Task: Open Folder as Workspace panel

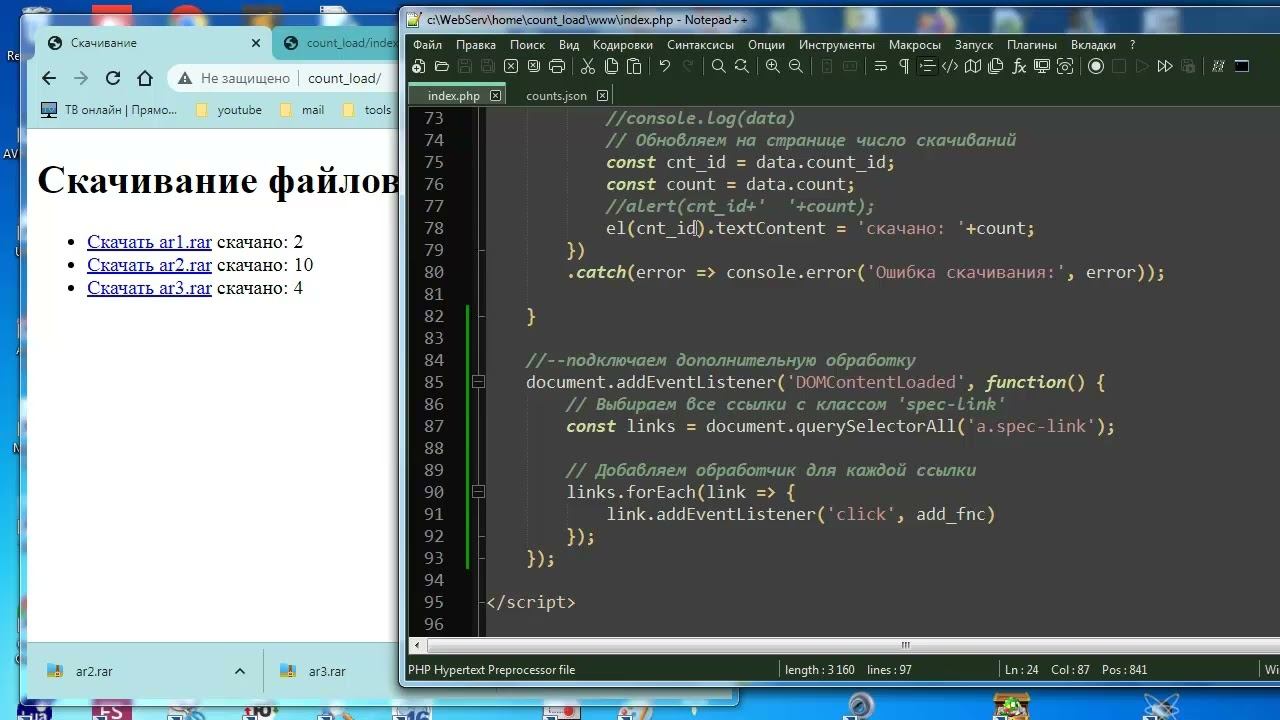Action: 1042,66
